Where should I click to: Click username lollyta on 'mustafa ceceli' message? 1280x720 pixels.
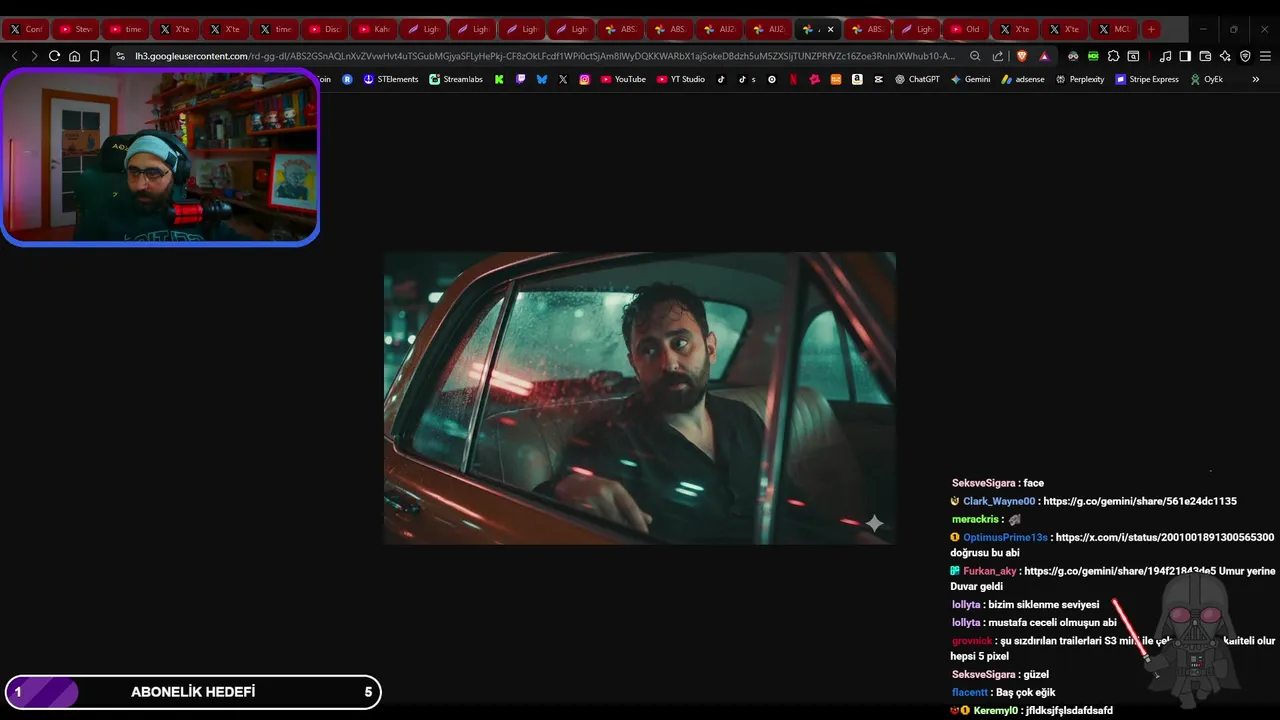966,622
